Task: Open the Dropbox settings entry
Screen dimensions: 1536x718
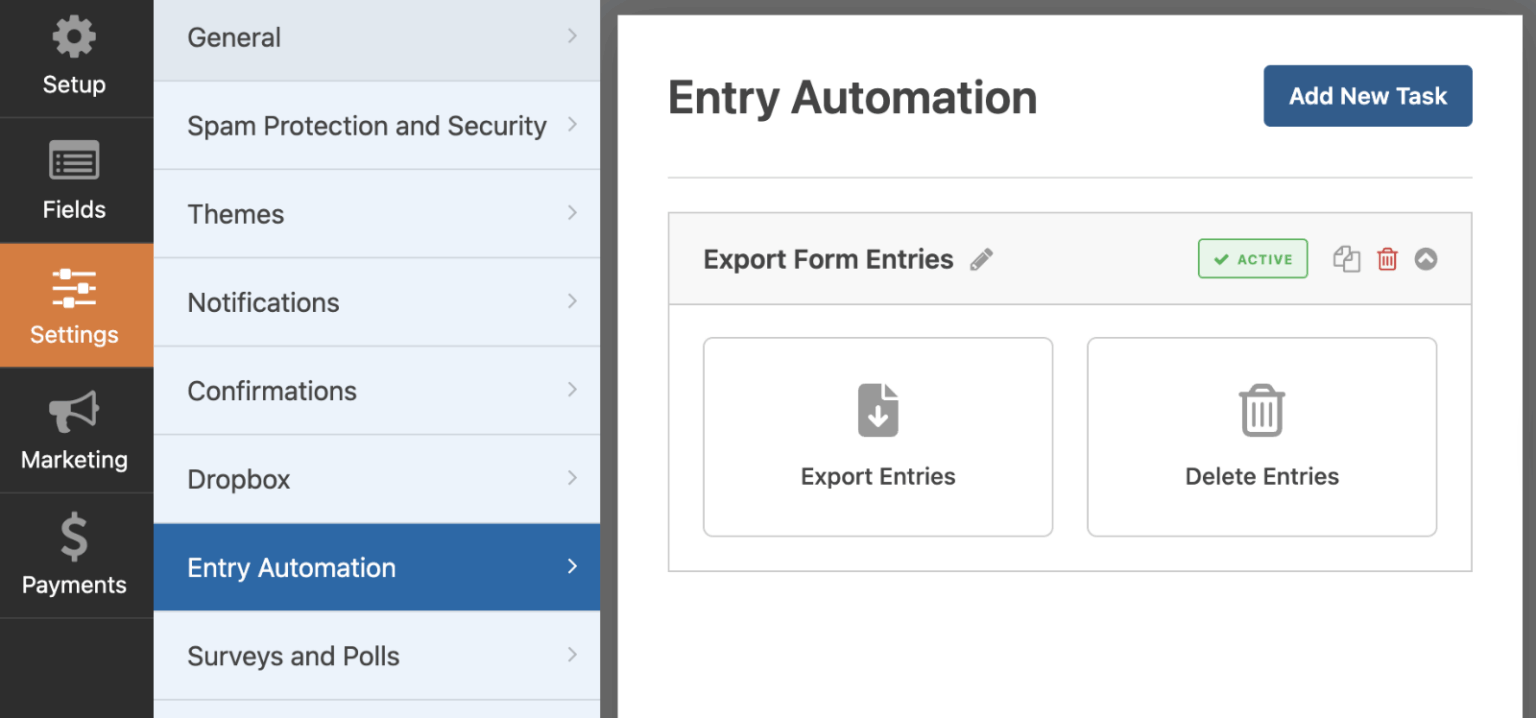Action: pyautogui.click(x=375, y=478)
